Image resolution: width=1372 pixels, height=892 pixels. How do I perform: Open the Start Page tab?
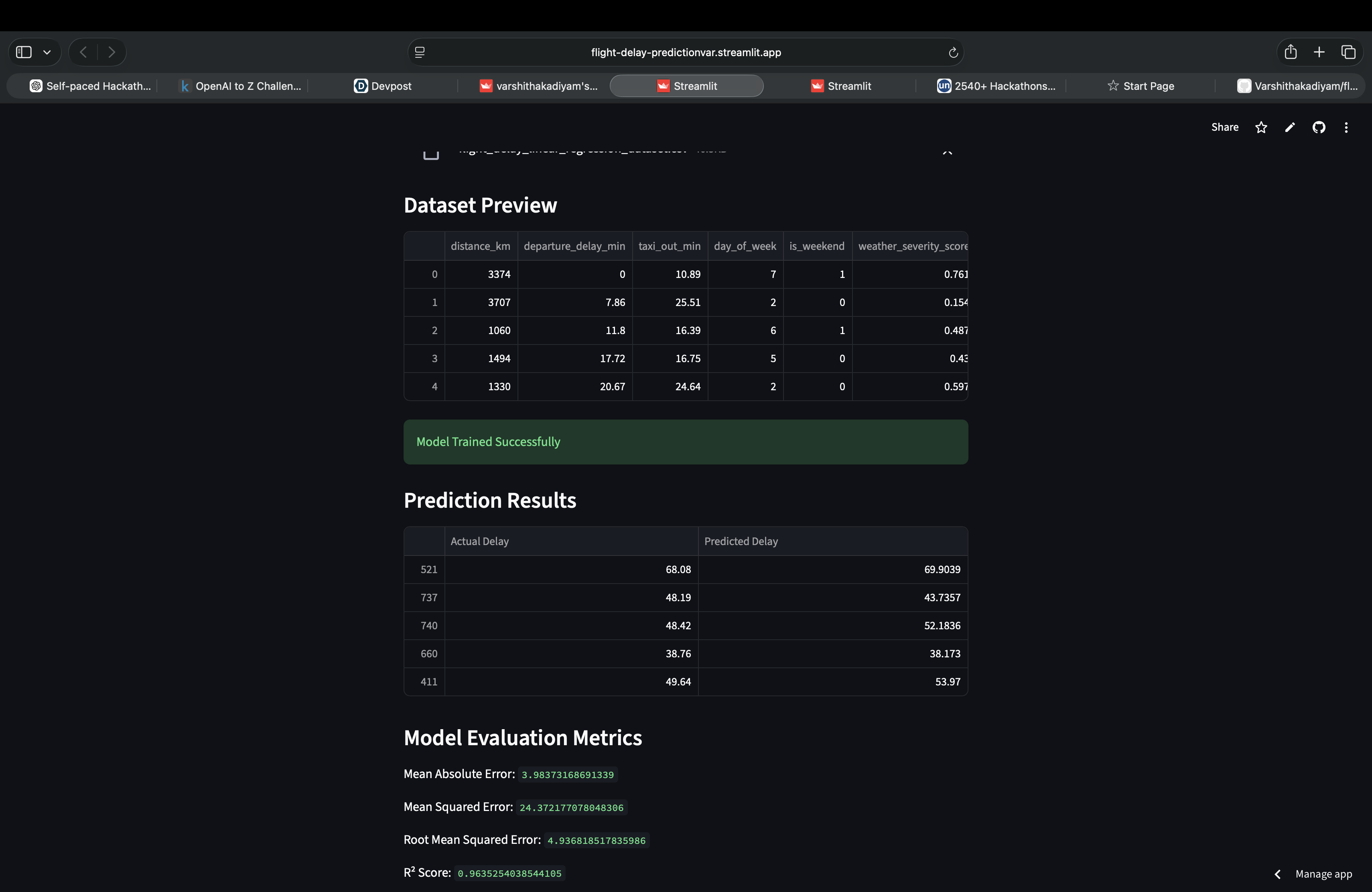1140,86
